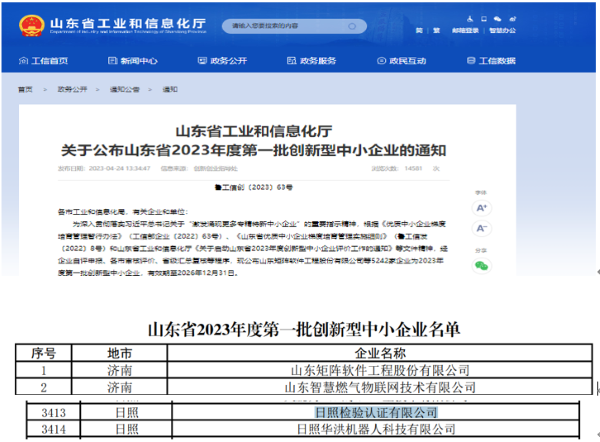Focus the site search input field

294,26
